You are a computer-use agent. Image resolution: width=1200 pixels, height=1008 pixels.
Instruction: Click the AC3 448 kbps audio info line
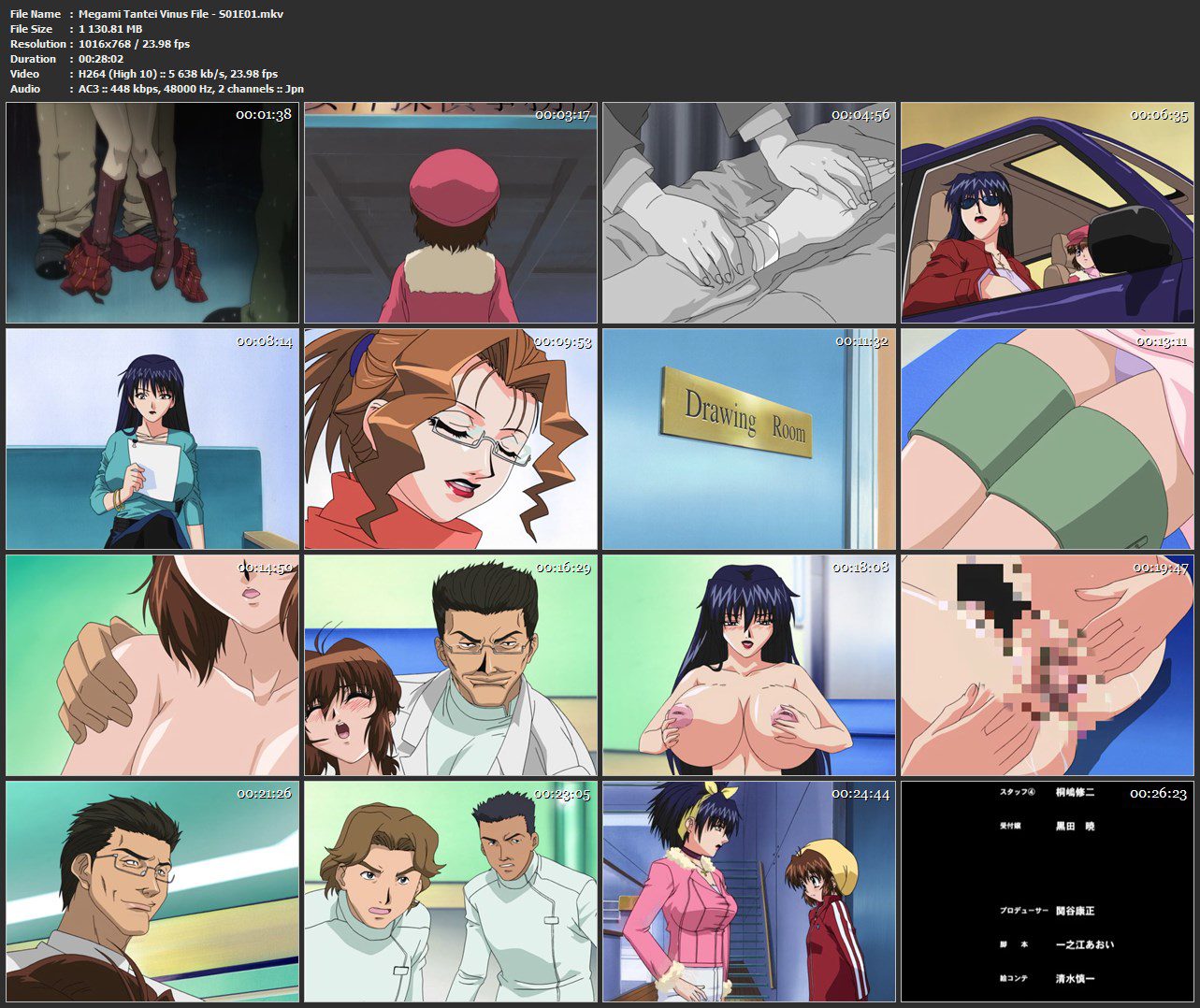[x=192, y=89]
